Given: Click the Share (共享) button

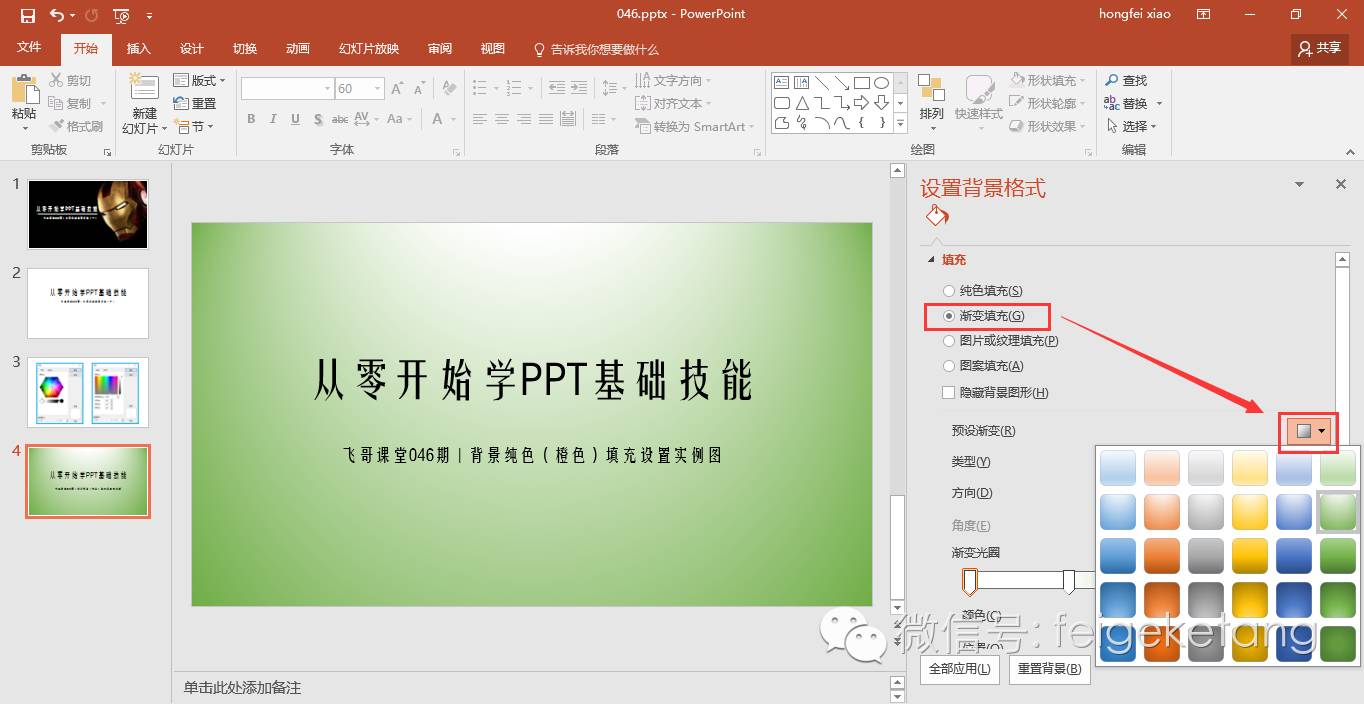Looking at the screenshot, I should 1319,47.
